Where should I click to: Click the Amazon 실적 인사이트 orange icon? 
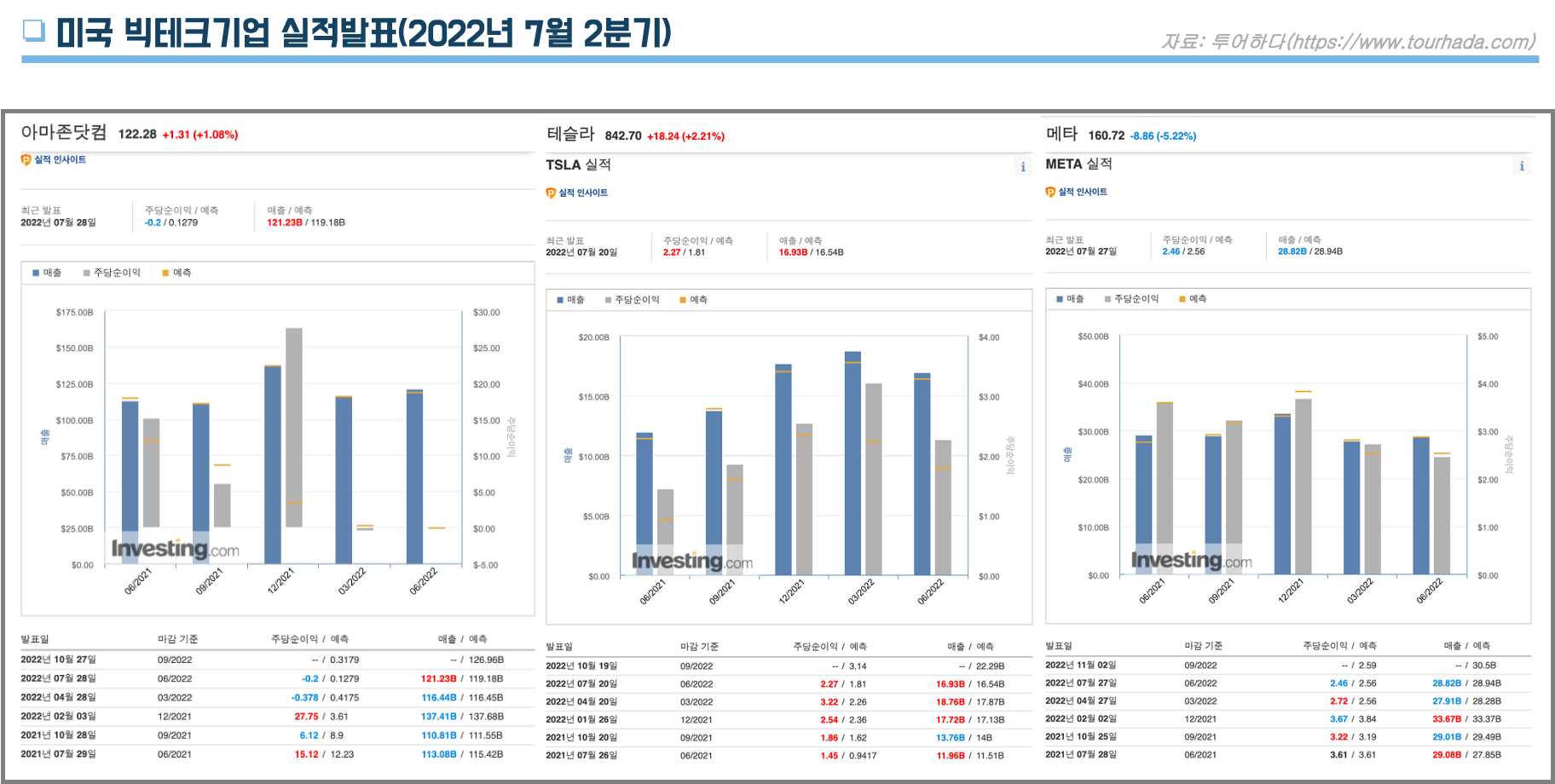pyautogui.click(x=26, y=159)
